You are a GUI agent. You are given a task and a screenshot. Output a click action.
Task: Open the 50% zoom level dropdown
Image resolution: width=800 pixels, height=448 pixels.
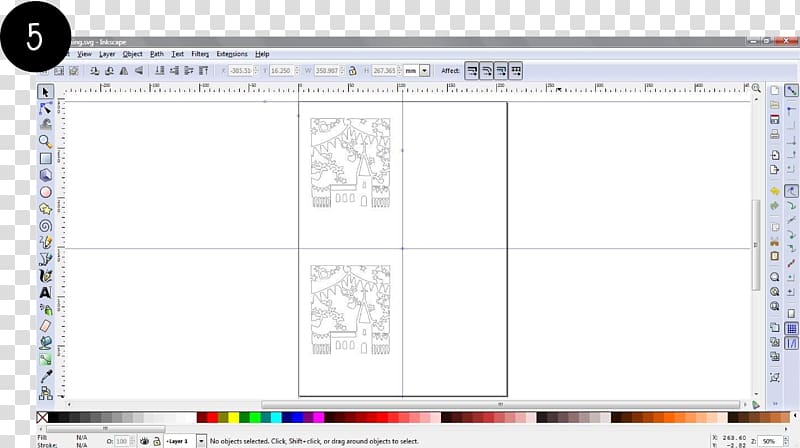point(769,440)
